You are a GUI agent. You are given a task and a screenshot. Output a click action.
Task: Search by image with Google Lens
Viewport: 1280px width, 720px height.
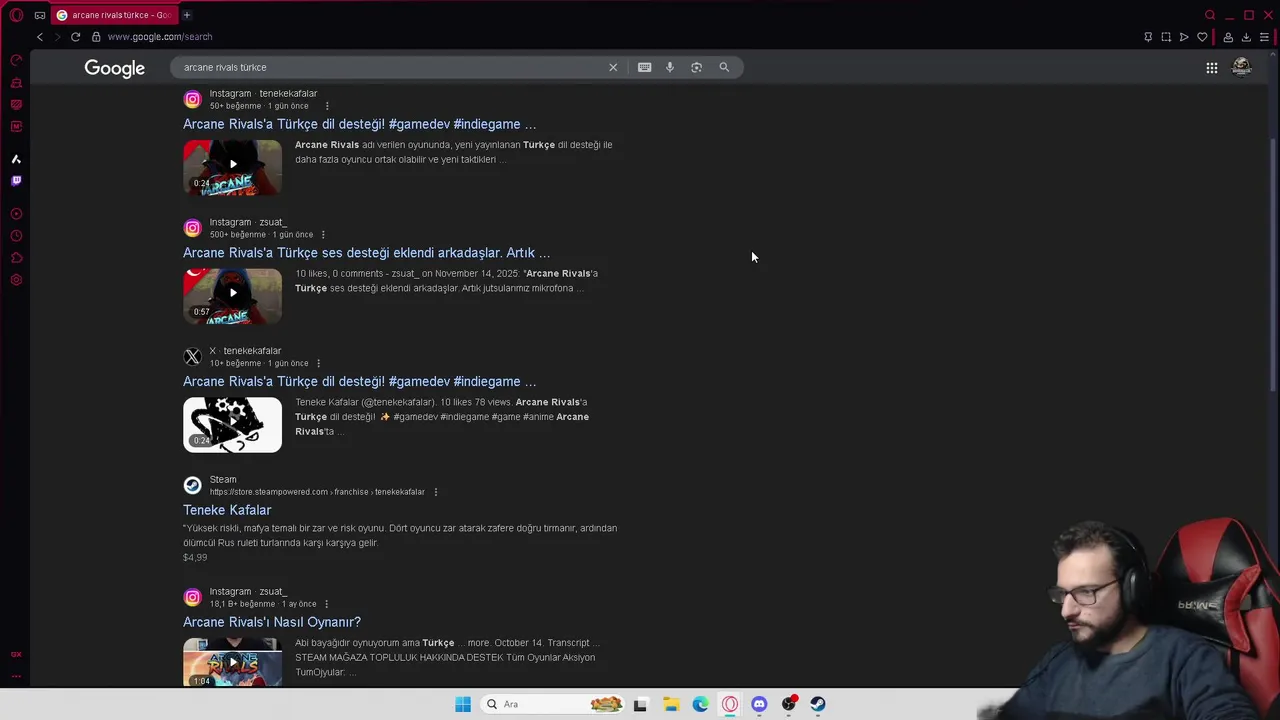697,67
